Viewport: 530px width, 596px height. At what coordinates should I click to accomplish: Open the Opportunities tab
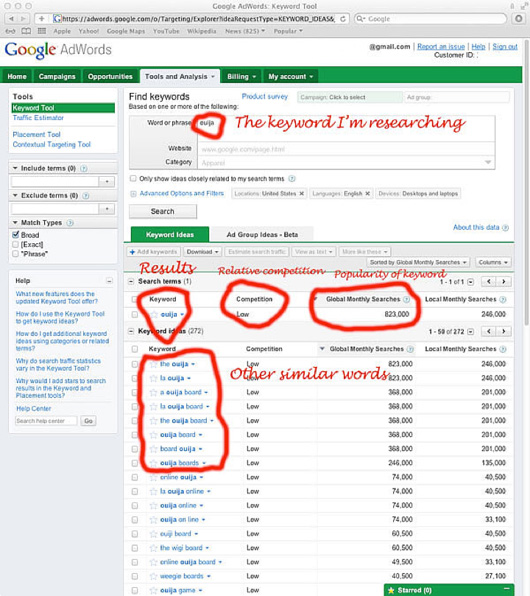[110, 76]
